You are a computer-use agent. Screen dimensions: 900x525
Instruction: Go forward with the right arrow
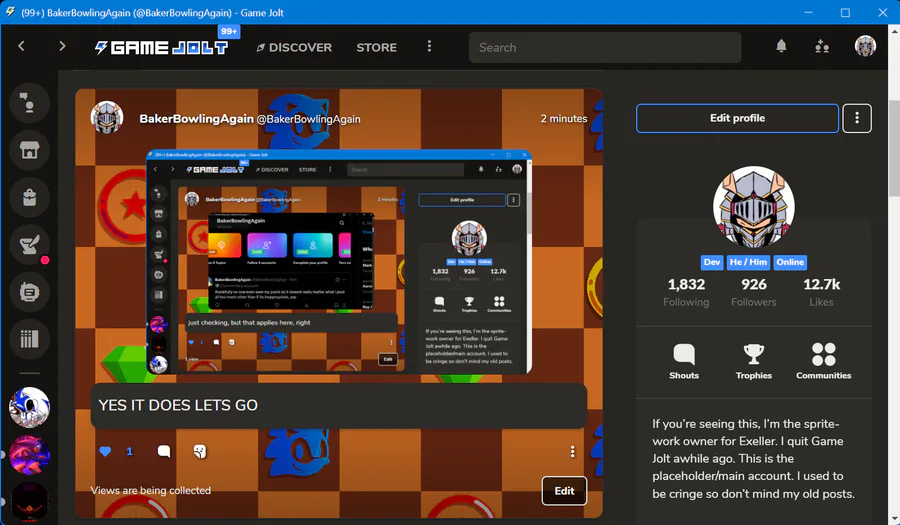click(x=62, y=46)
